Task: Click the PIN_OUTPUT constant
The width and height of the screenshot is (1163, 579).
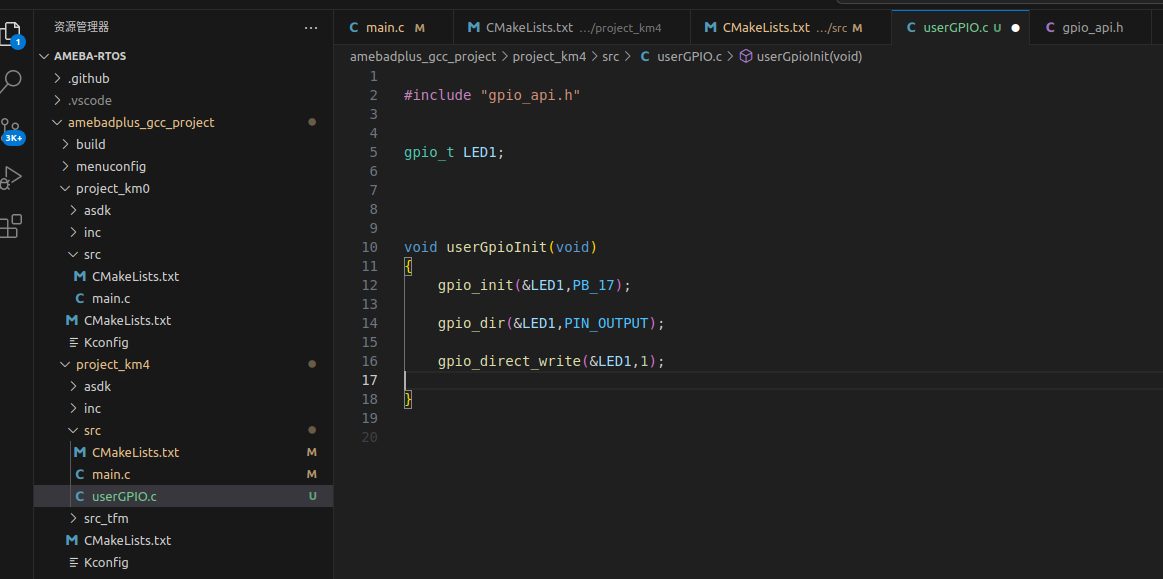Action: point(606,323)
